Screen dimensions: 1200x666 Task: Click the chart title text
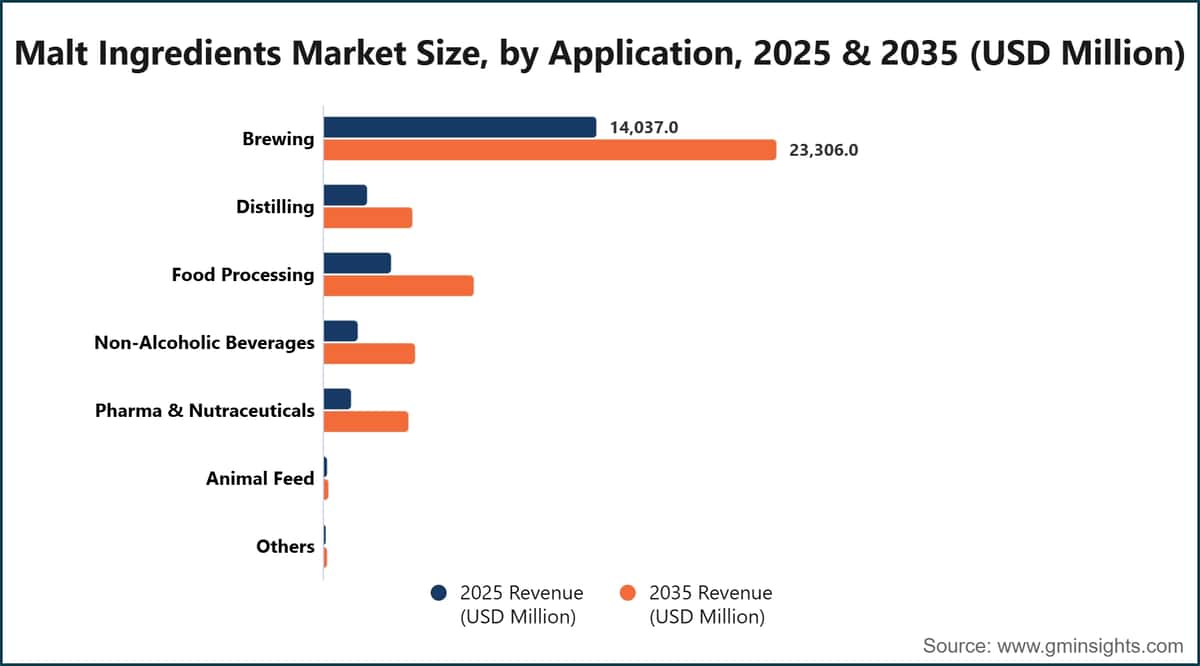pyautogui.click(x=600, y=52)
